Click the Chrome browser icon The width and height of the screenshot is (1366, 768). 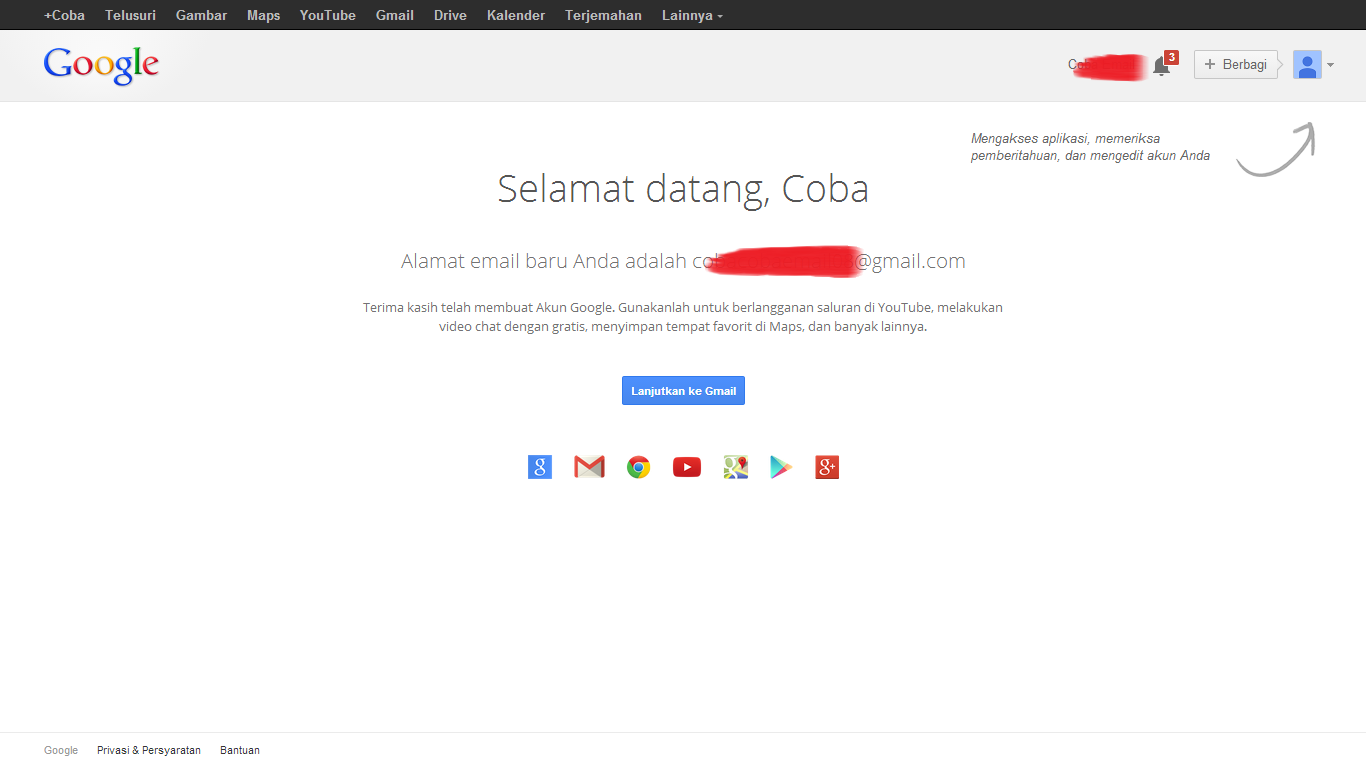coord(638,467)
